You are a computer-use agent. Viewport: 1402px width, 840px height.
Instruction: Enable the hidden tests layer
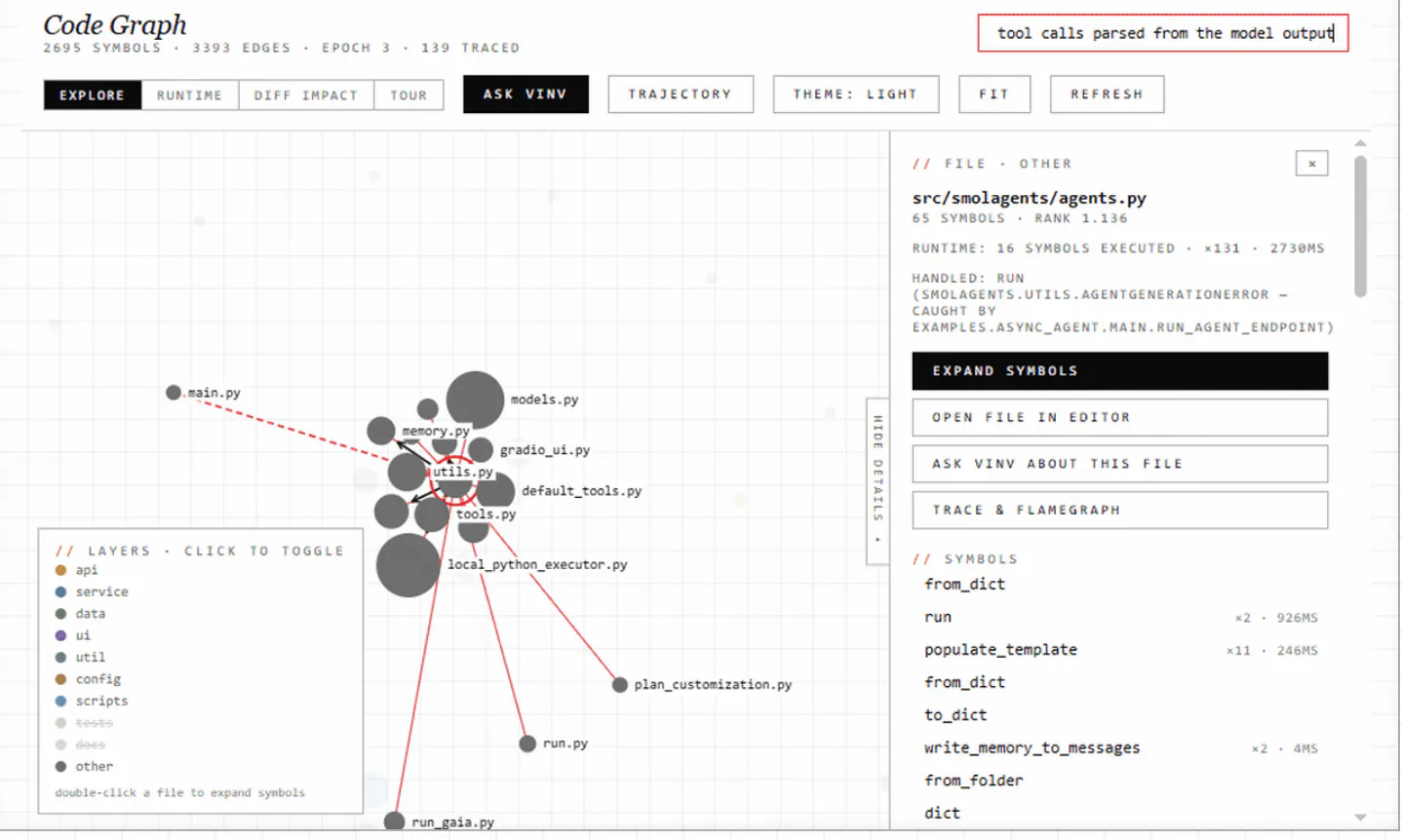tap(84, 723)
